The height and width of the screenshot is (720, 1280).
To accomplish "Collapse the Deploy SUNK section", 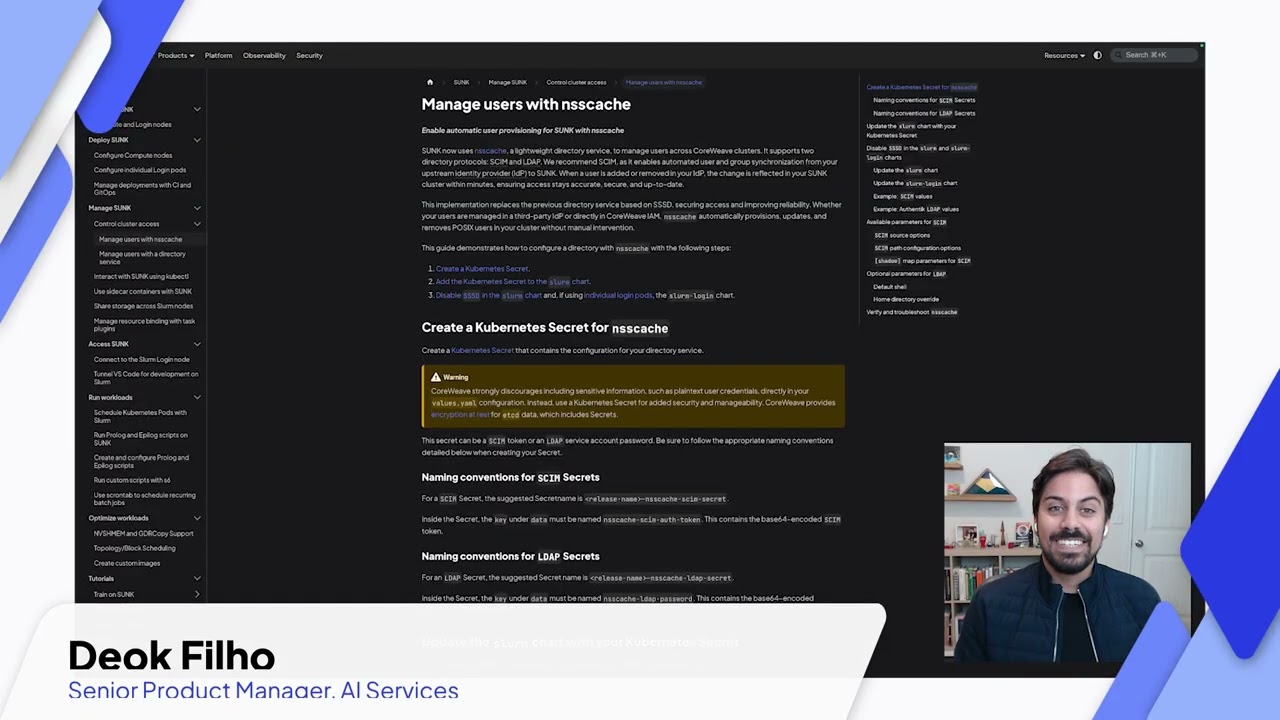I will click(197, 140).
